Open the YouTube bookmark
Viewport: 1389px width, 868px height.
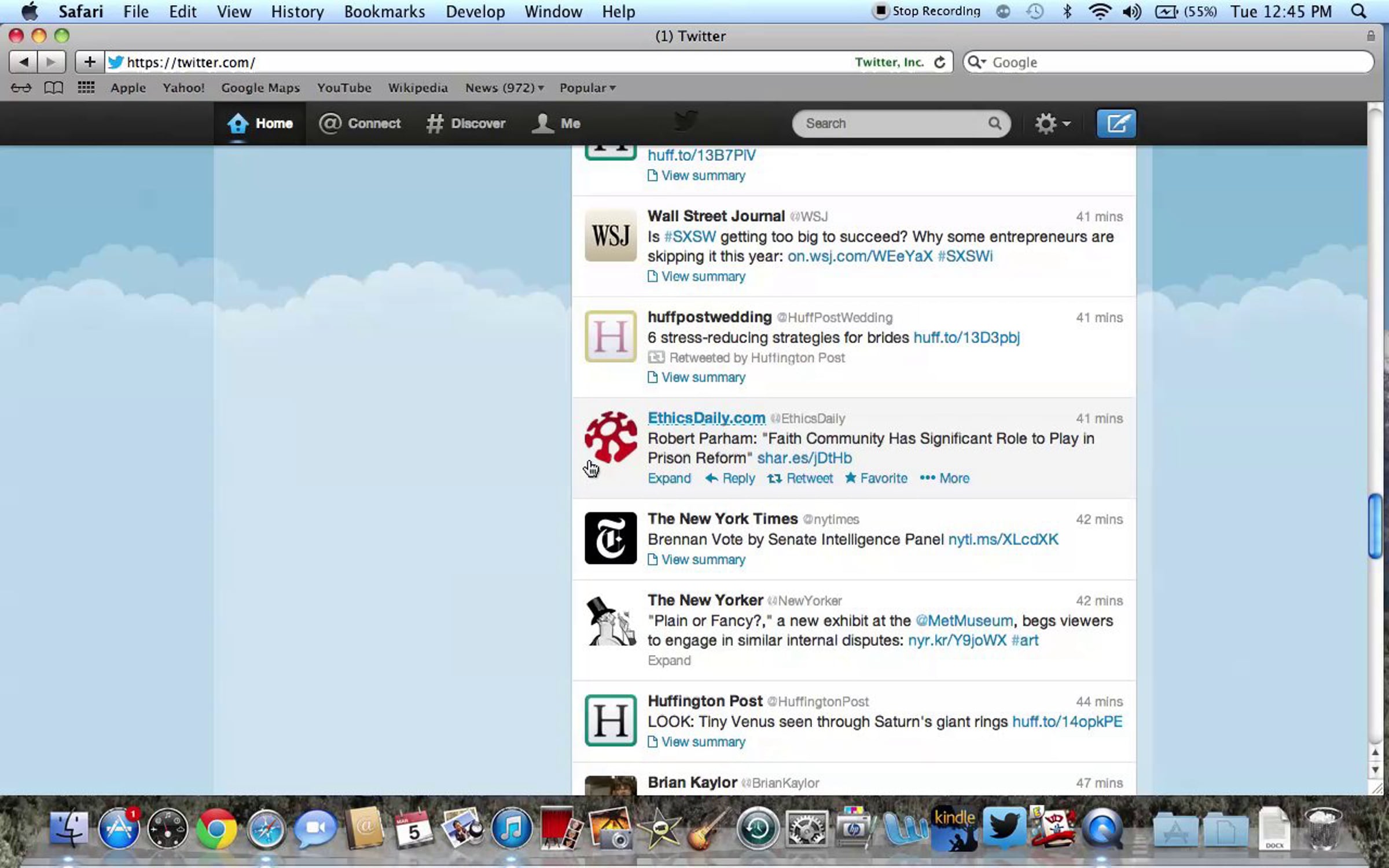pos(344,88)
